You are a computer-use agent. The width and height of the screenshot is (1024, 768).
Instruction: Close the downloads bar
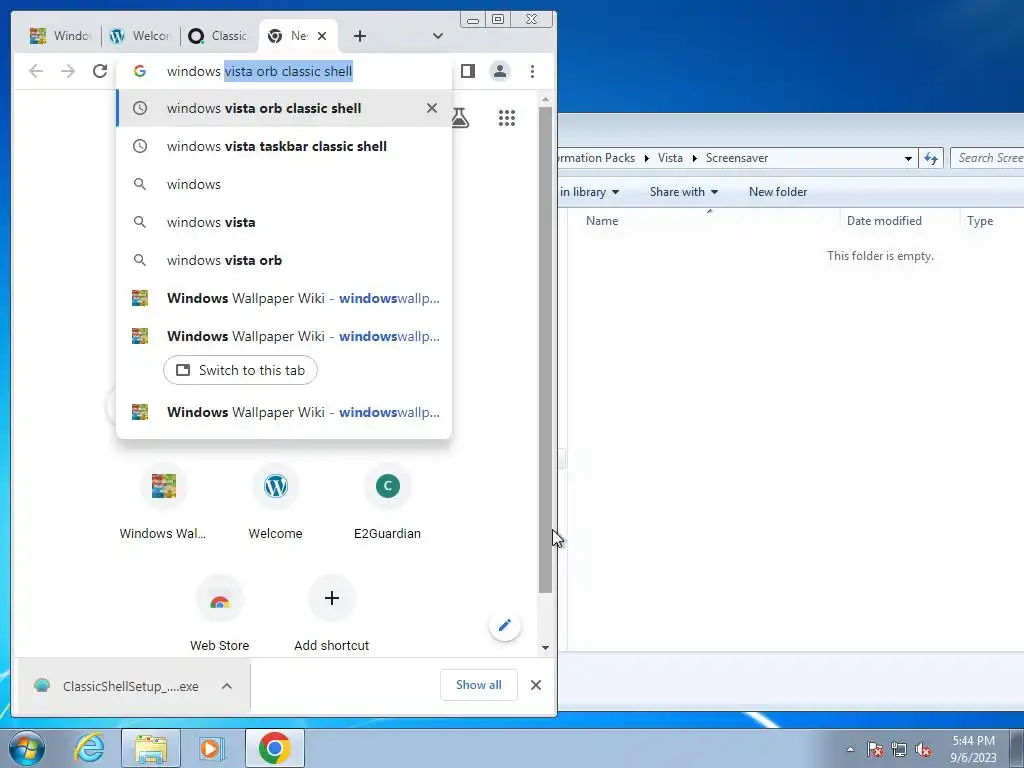(x=536, y=685)
